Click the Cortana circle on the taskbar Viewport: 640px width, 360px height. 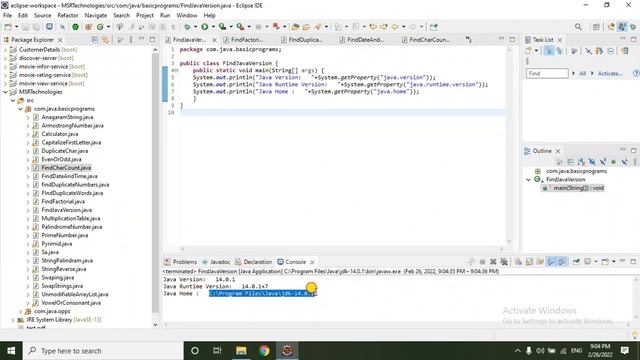[x=195, y=351]
